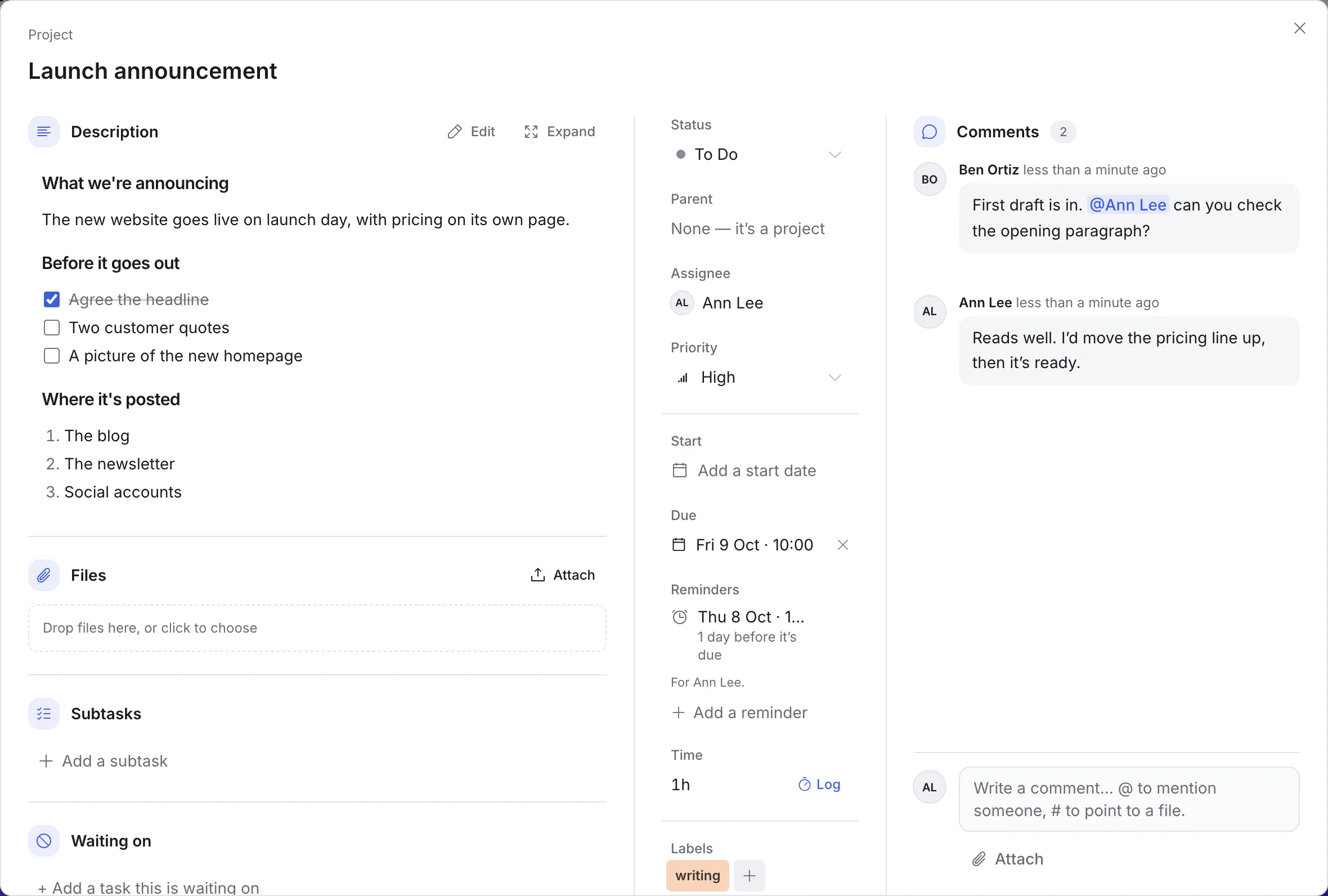Tick A picture of the new homepage
1328x896 pixels.
pos(52,356)
